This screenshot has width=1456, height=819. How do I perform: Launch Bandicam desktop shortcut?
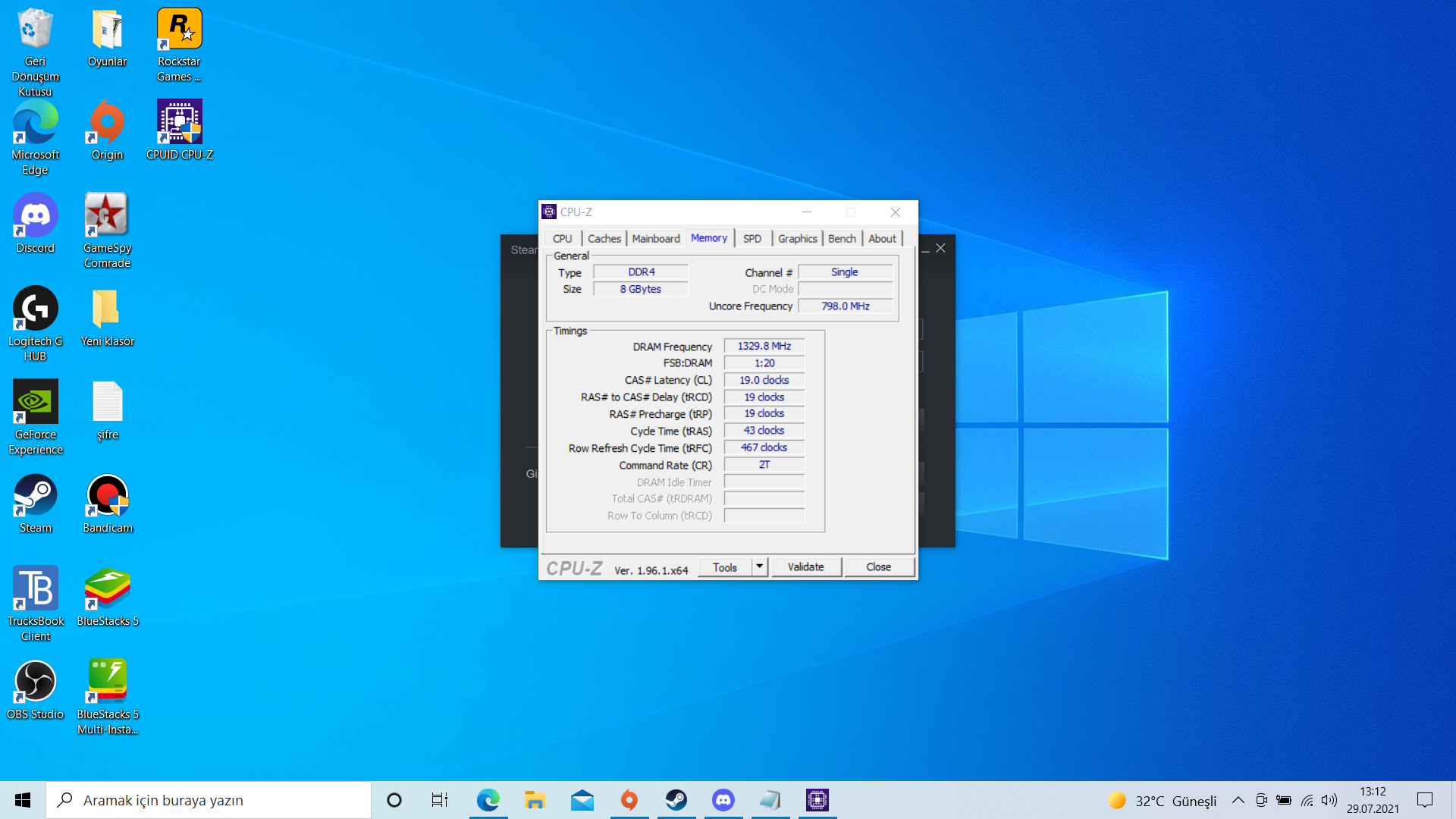[x=107, y=504]
